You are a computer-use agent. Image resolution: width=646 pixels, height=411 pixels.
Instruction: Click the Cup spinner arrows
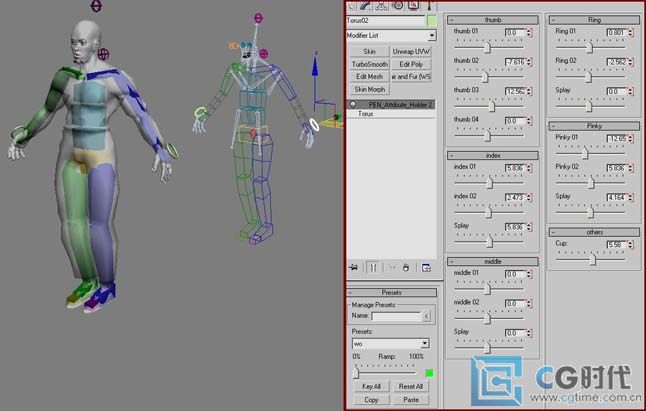pyautogui.click(x=630, y=245)
